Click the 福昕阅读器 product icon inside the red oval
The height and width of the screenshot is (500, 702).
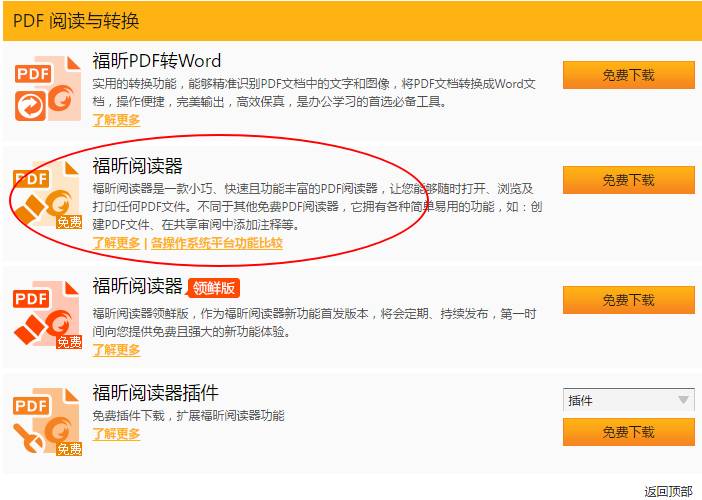coord(47,195)
